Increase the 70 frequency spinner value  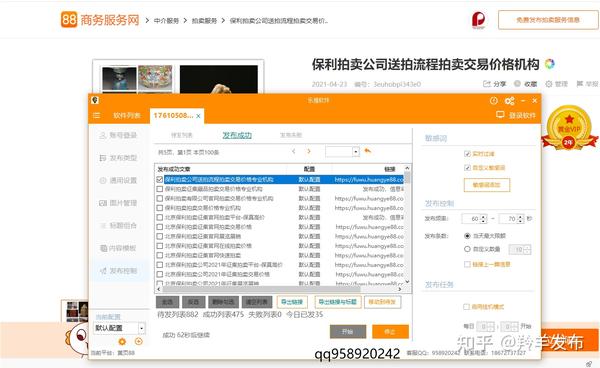click(x=520, y=217)
